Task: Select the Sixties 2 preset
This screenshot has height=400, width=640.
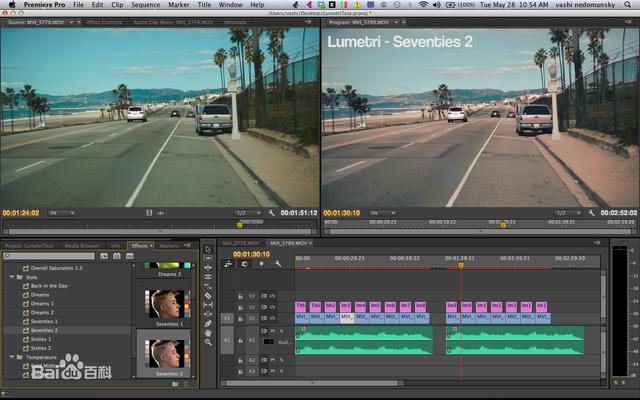Action: coord(41,348)
